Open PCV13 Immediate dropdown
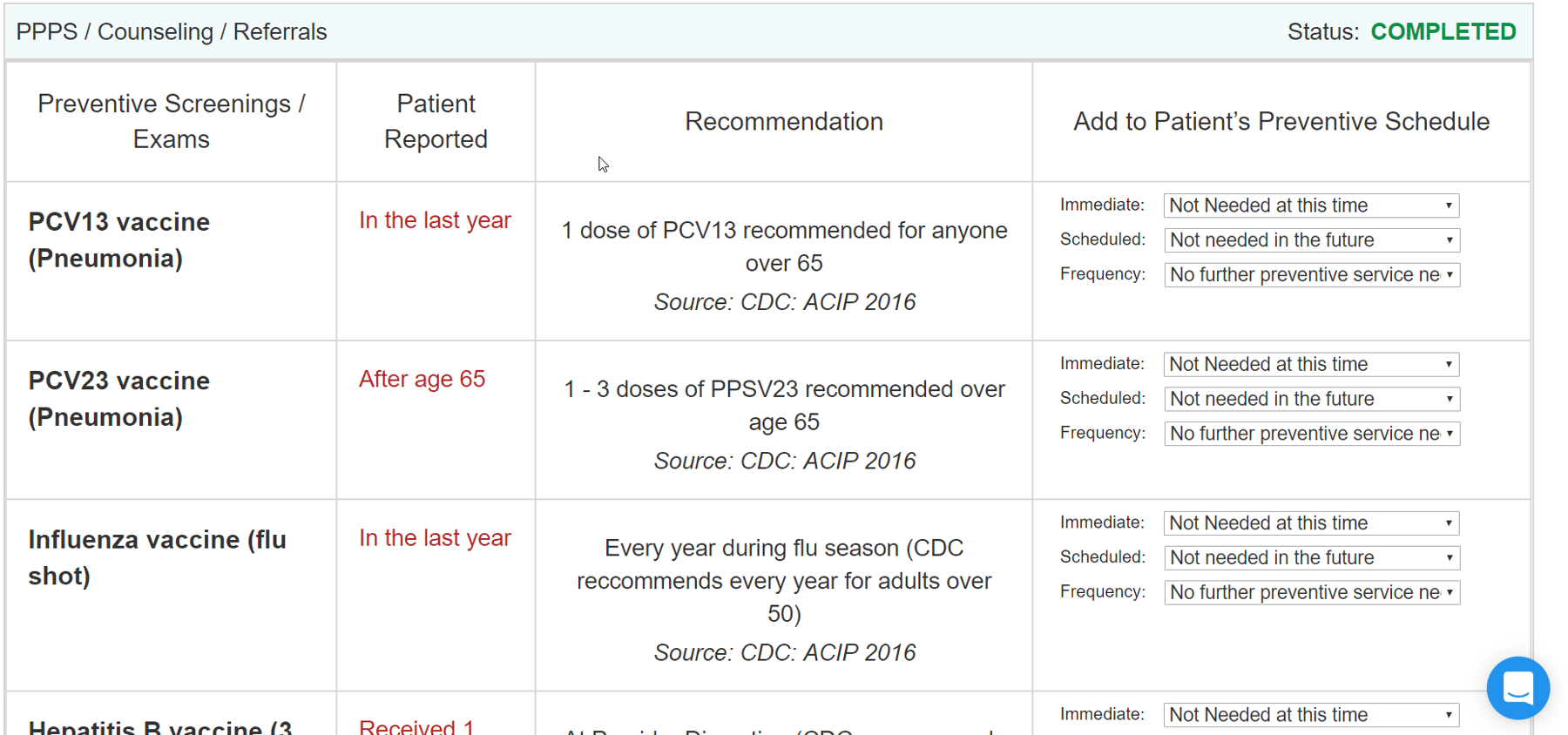The height and width of the screenshot is (735, 1568). click(x=1311, y=206)
